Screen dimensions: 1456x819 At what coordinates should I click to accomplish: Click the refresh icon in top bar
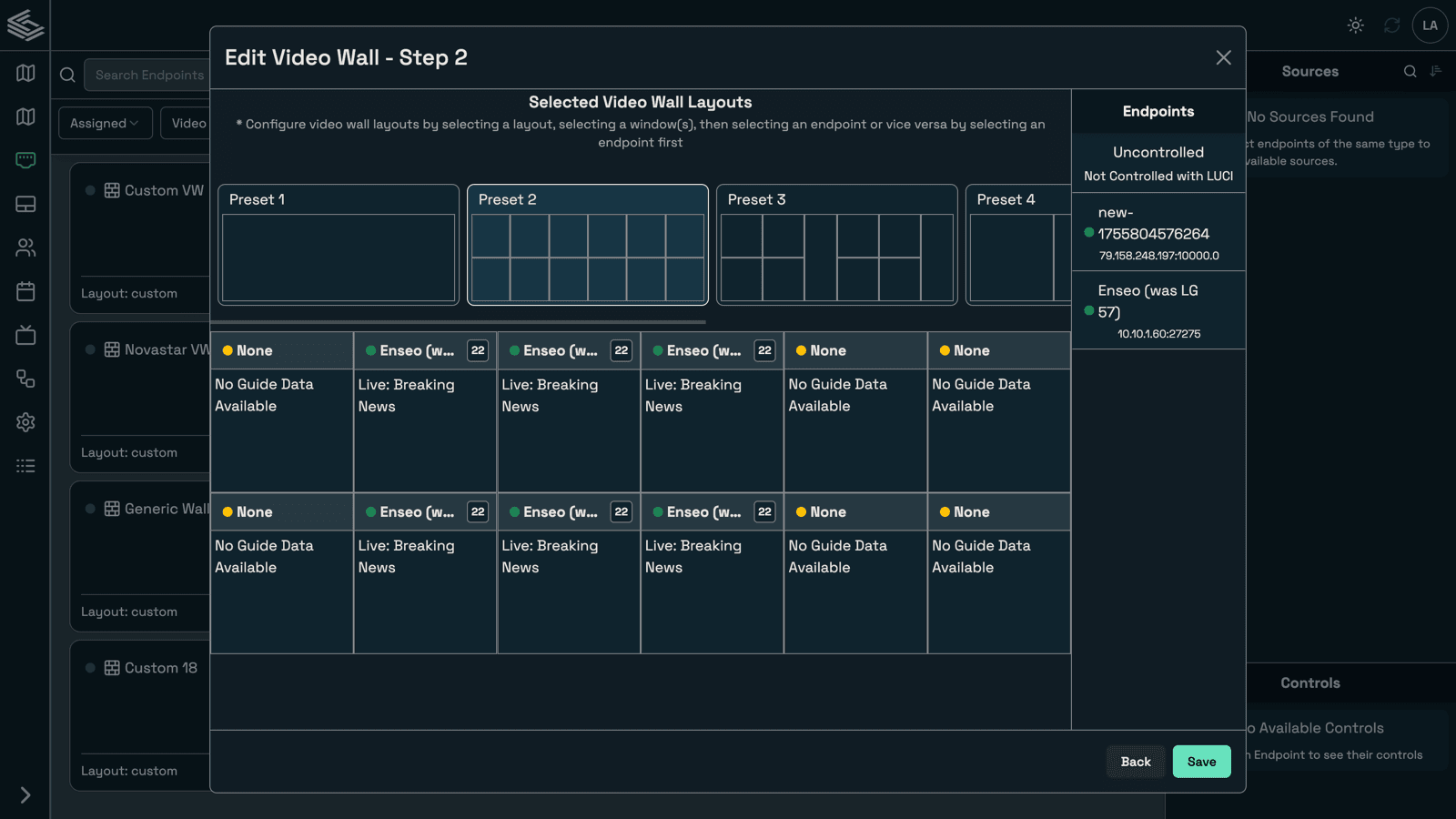[1391, 25]
